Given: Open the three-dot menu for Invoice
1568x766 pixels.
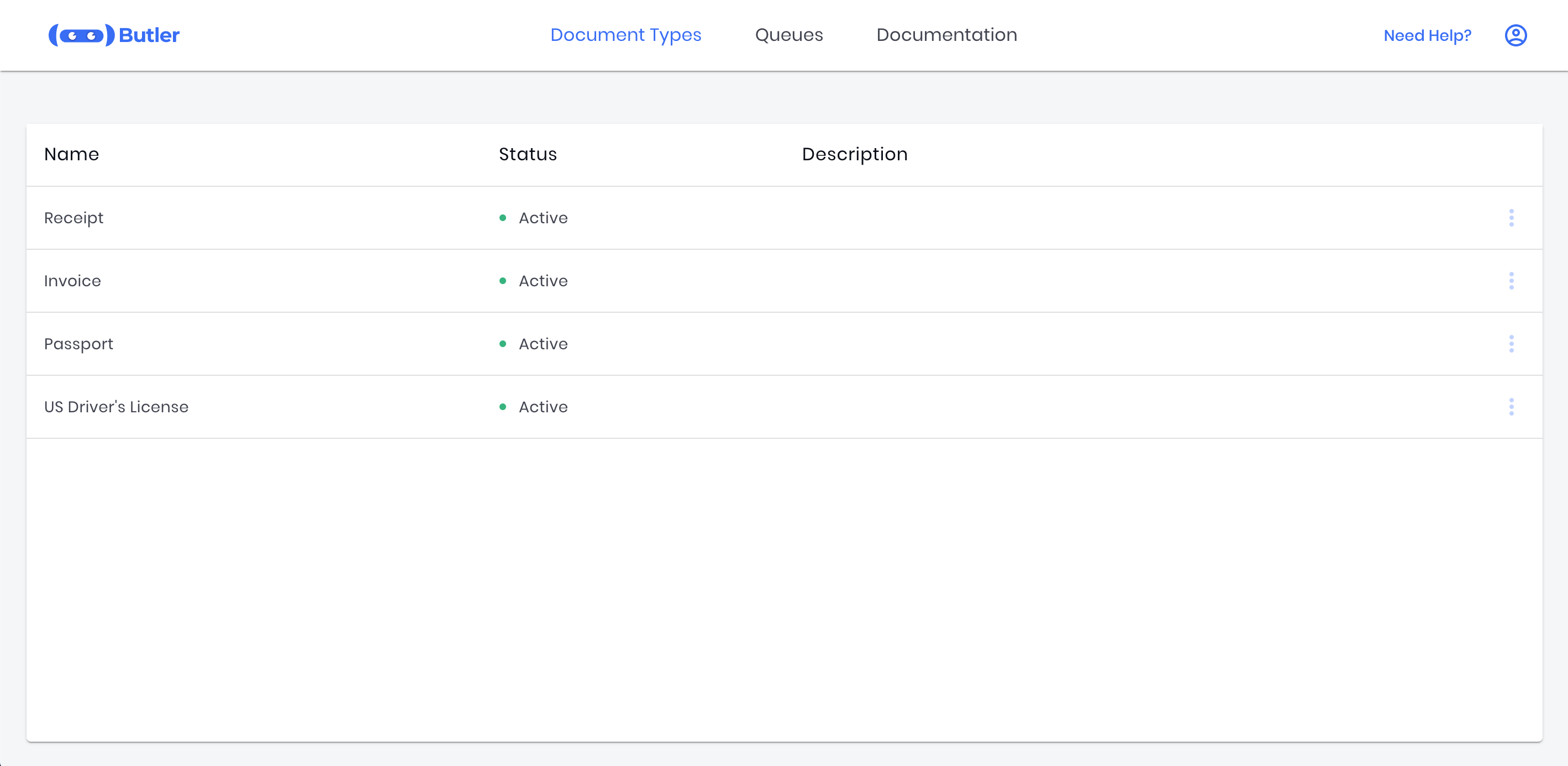Looking at the screenshot, I should [1512, 281].
